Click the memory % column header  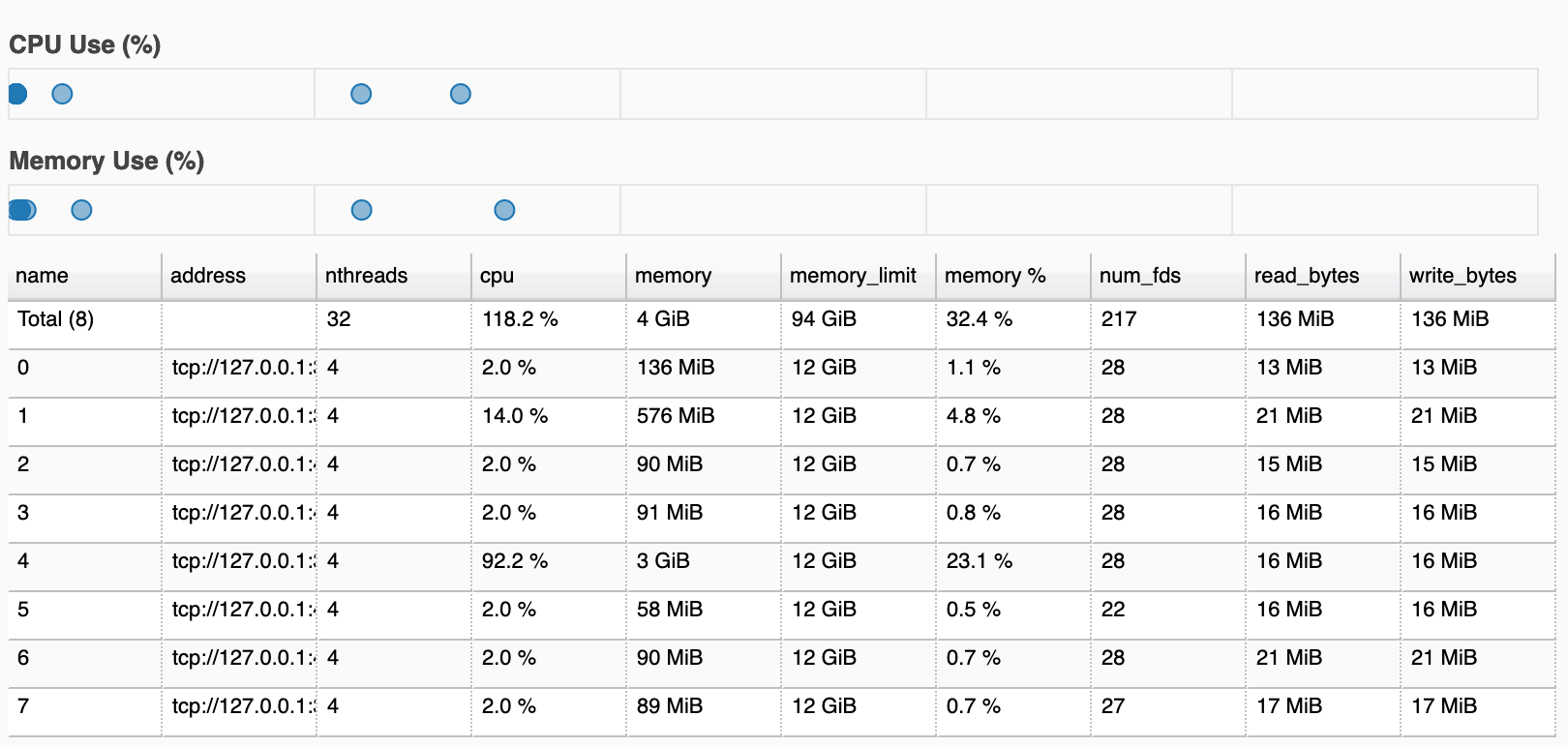[x=995, y=276]
